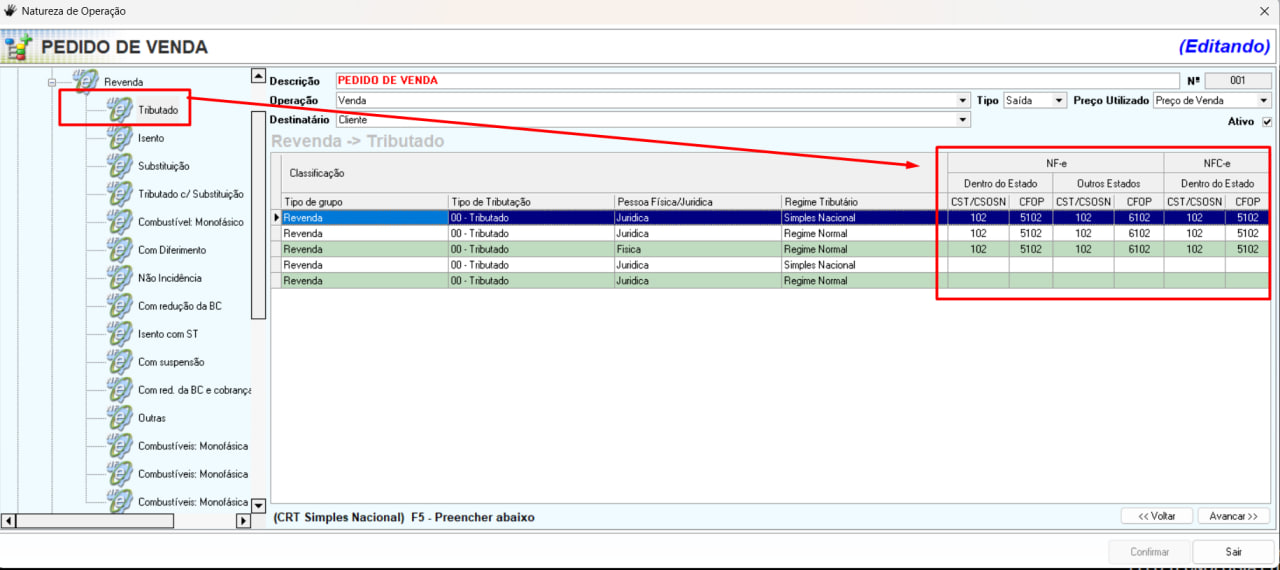This screenshot has width=1280, height=570.
Task: Select the Isento node icon
Action: 120,138
